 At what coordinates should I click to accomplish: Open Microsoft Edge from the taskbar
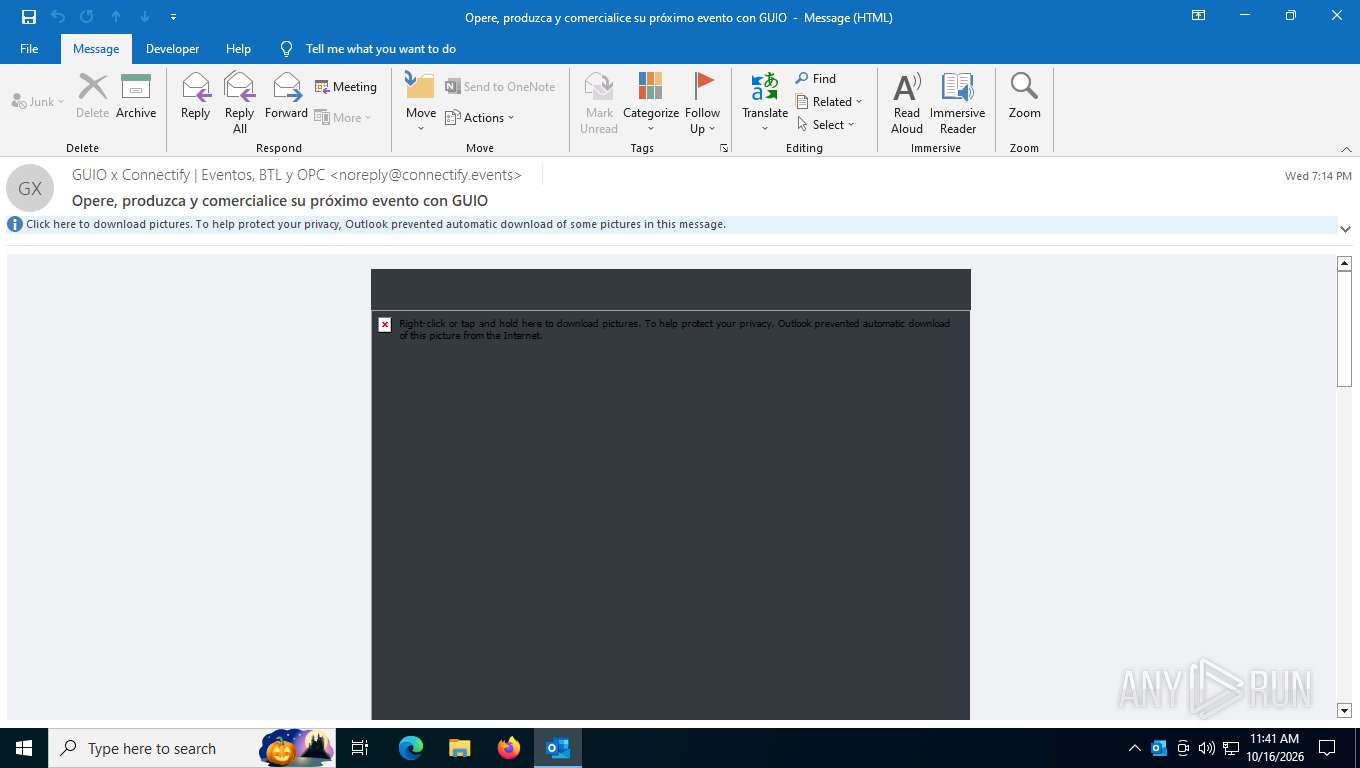411,748
